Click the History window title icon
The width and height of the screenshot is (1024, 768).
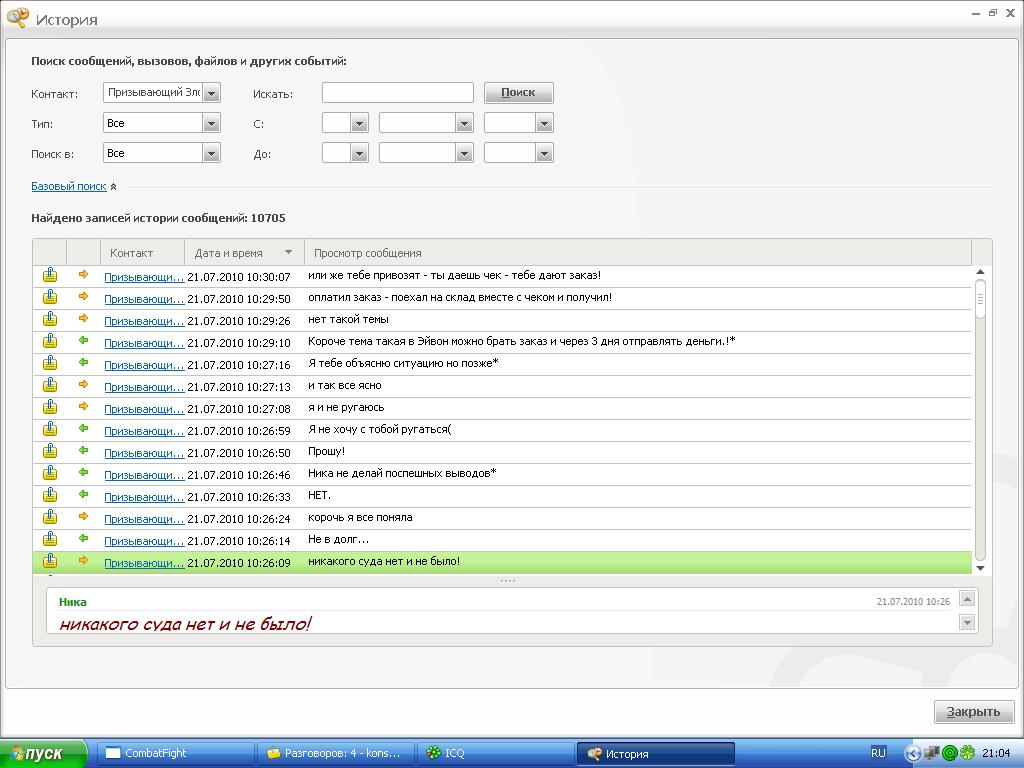coord(18,18)
